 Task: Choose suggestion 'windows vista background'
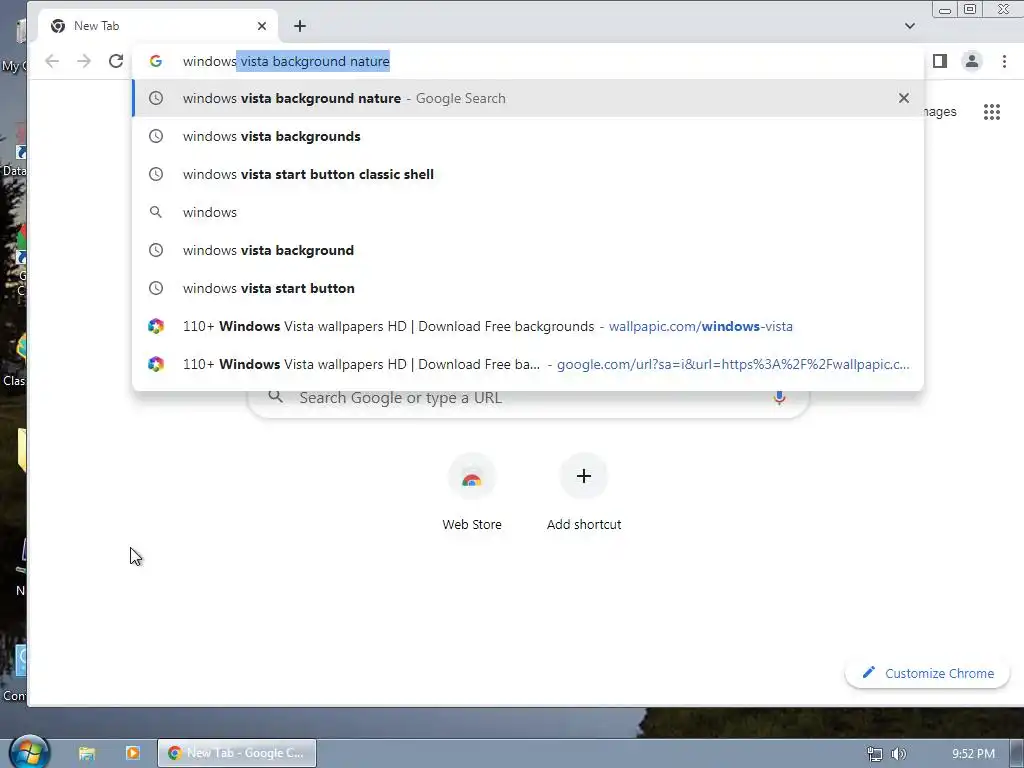click(x=528, y=250)
